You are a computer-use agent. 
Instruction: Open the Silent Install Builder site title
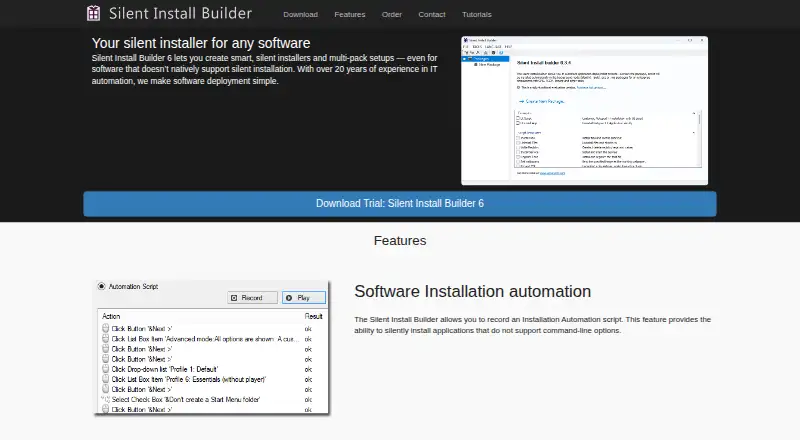[180, 13]
